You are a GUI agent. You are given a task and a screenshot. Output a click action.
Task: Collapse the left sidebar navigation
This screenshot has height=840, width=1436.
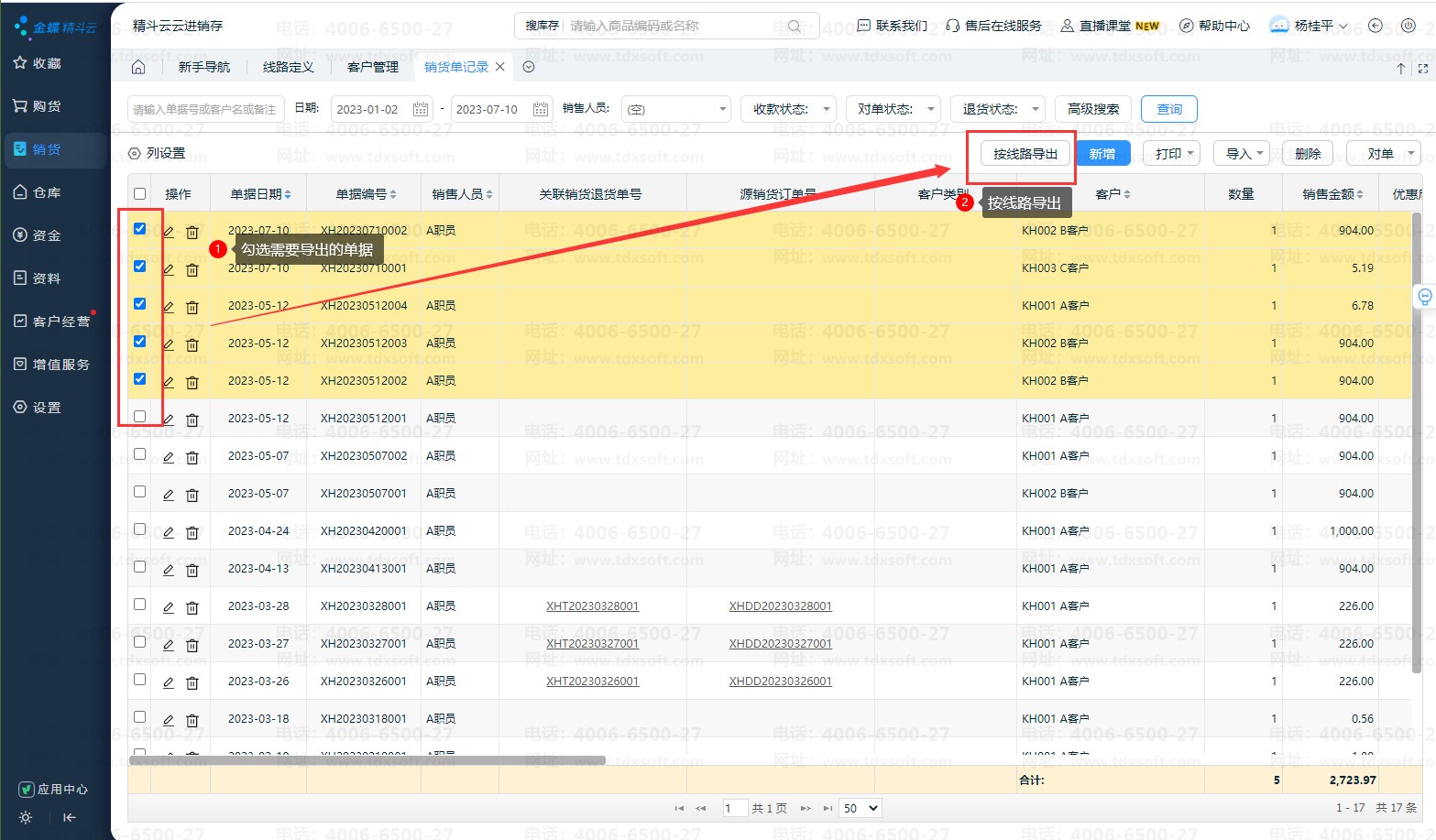pos(69,817)
